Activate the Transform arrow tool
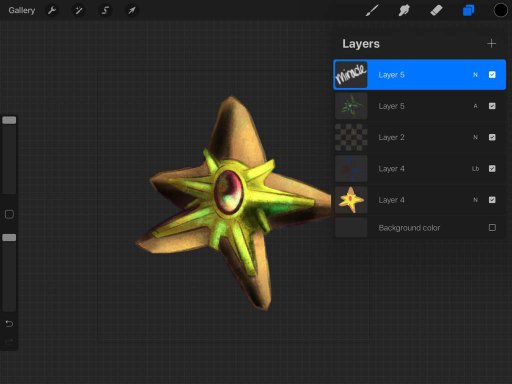The height and width of the screenshot is (384, 512). (132, 11)
